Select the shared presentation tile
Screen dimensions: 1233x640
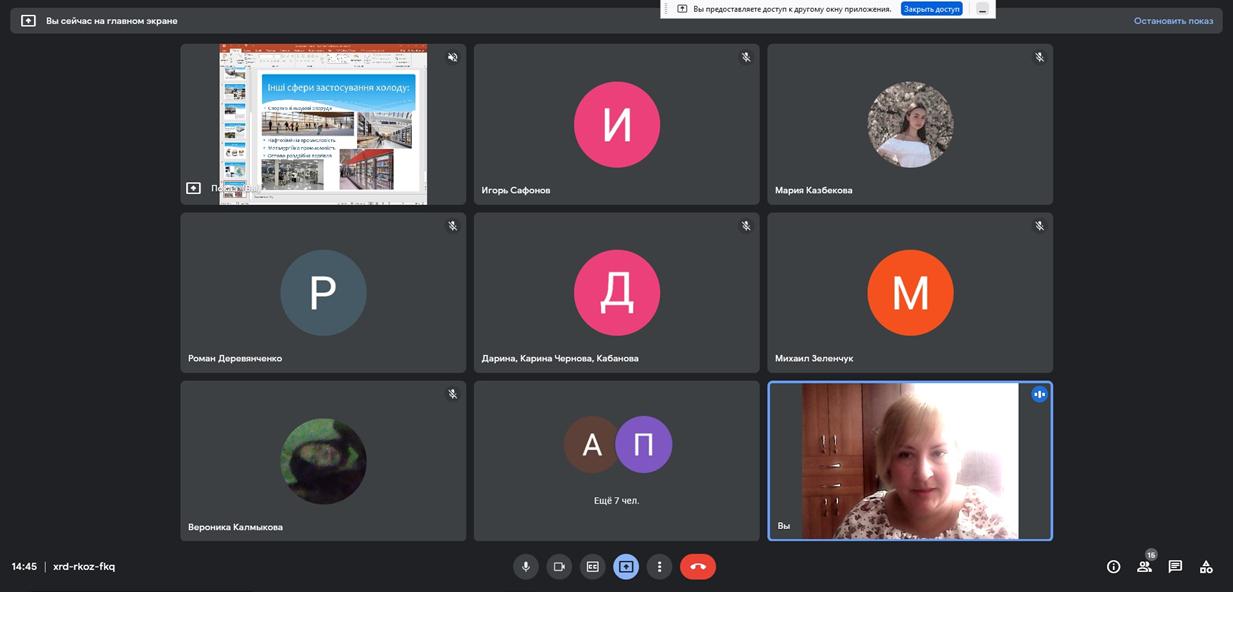tap(323, 124)
